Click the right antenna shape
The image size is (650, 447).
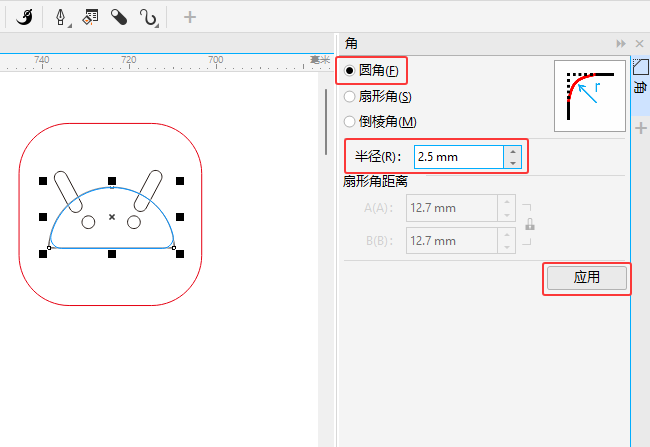tap(148, 191)
